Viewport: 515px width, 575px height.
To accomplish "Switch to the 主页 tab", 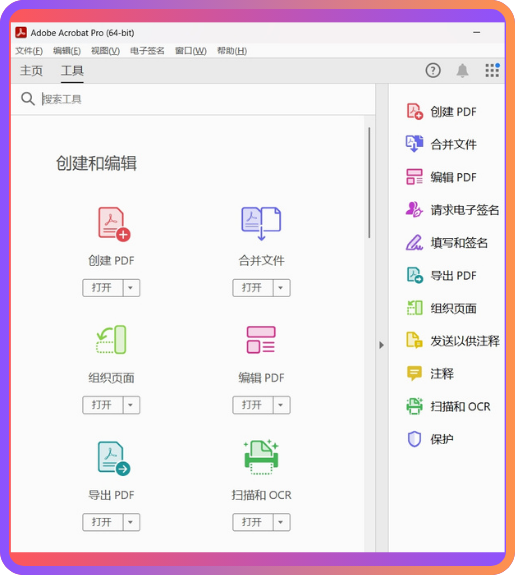I will [32, 70].
